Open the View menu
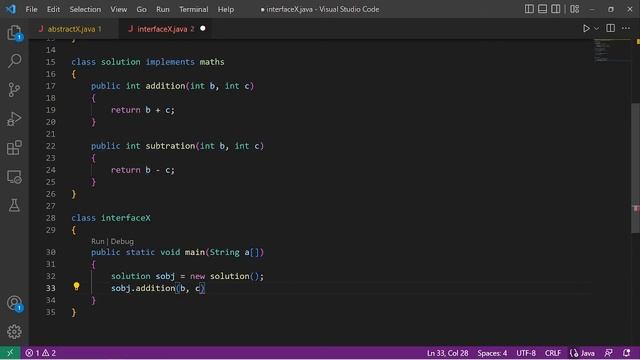This screenshot has height=360, width=640. point(118,9)
